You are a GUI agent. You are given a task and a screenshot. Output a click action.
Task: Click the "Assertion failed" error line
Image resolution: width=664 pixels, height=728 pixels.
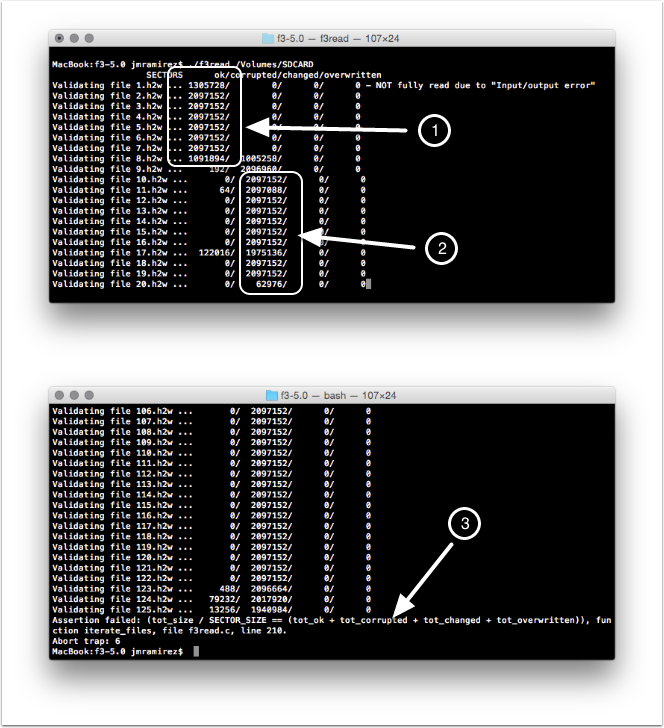coord(300,620)
